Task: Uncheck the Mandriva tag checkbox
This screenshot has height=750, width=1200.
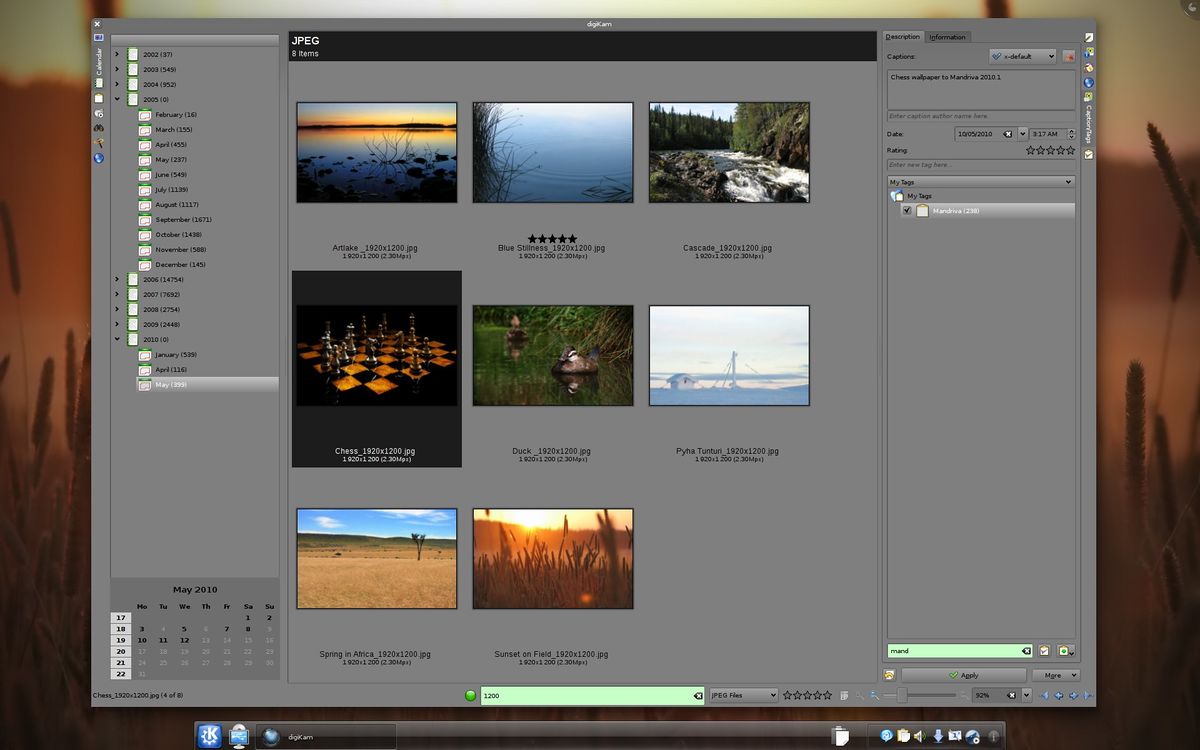Action: 907,211
